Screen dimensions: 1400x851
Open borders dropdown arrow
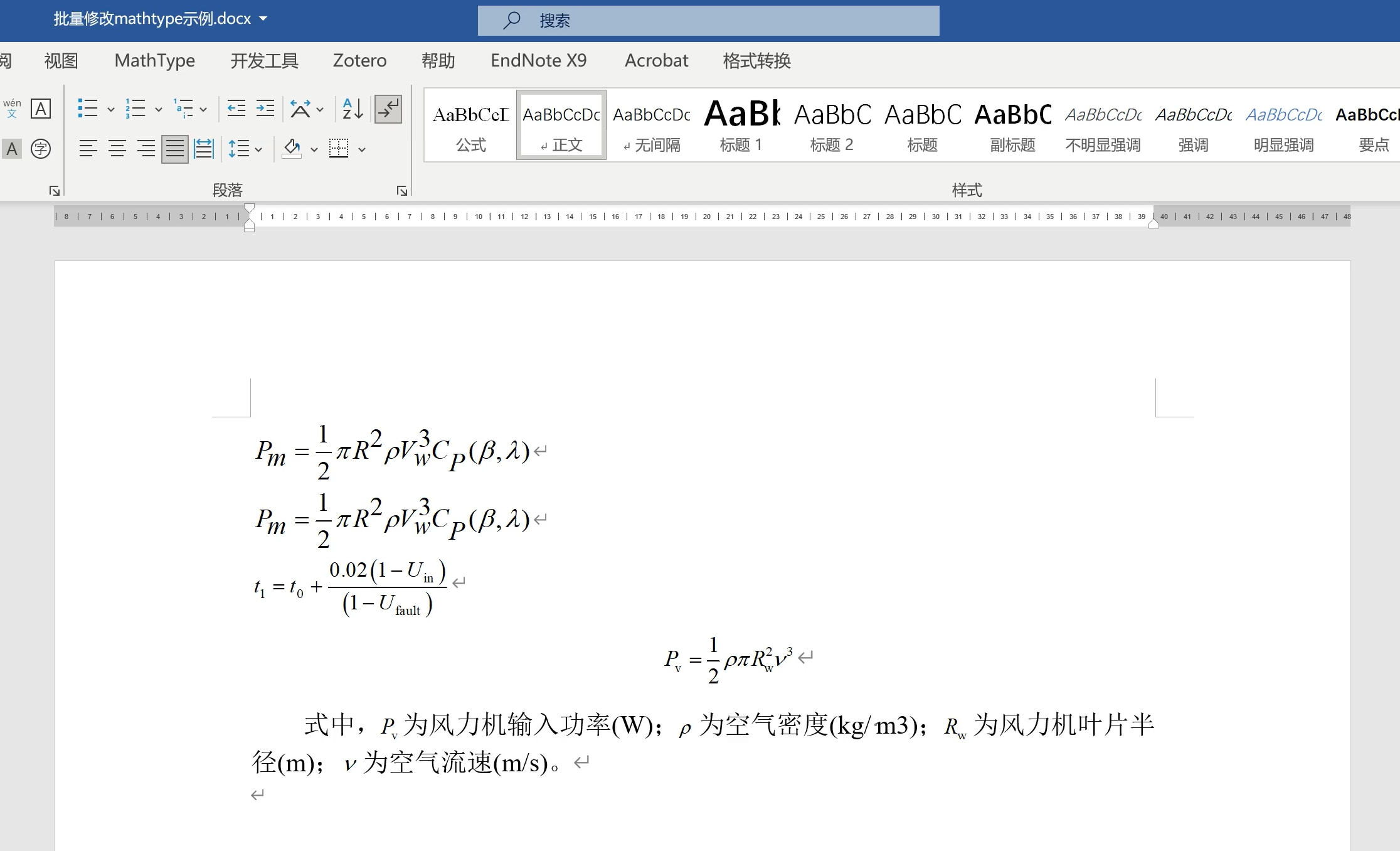coord(362,149)
